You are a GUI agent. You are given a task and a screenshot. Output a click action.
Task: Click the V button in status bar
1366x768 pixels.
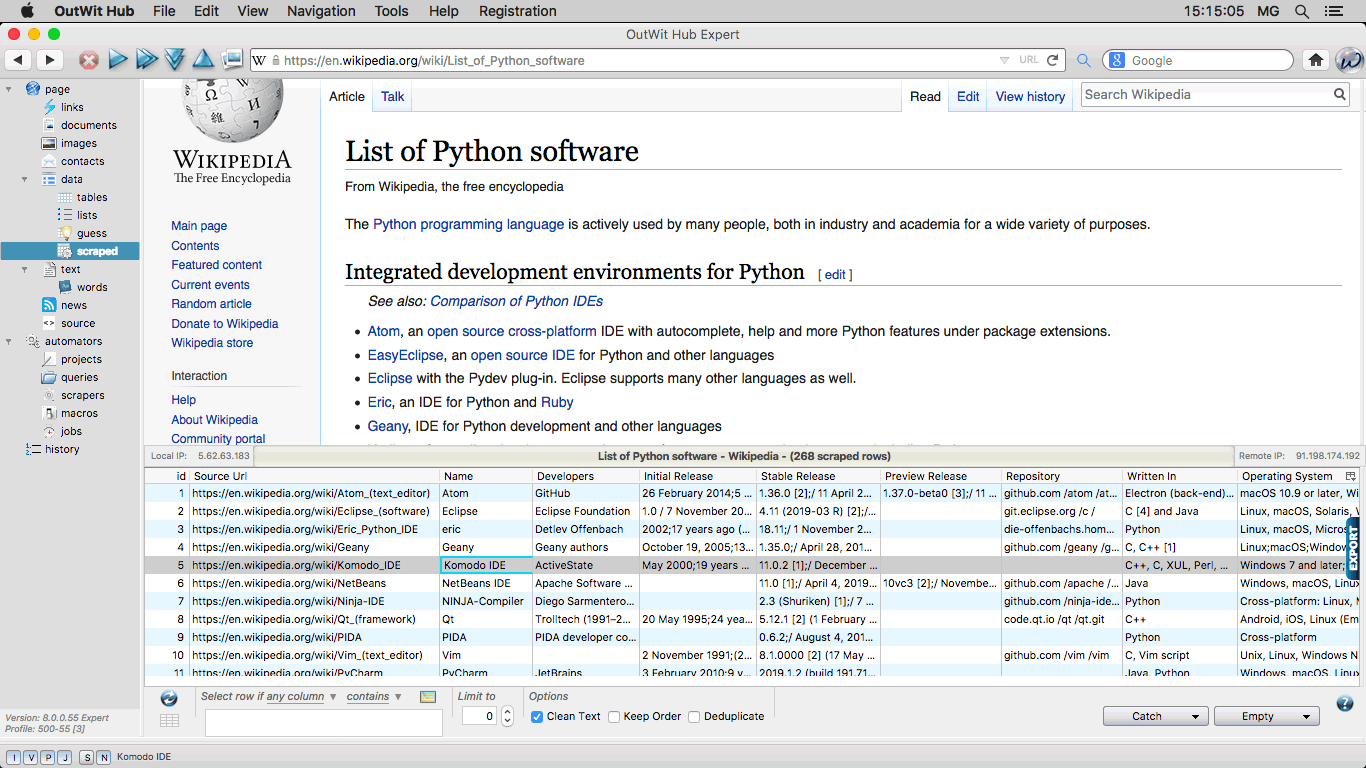tap(31, 757)
